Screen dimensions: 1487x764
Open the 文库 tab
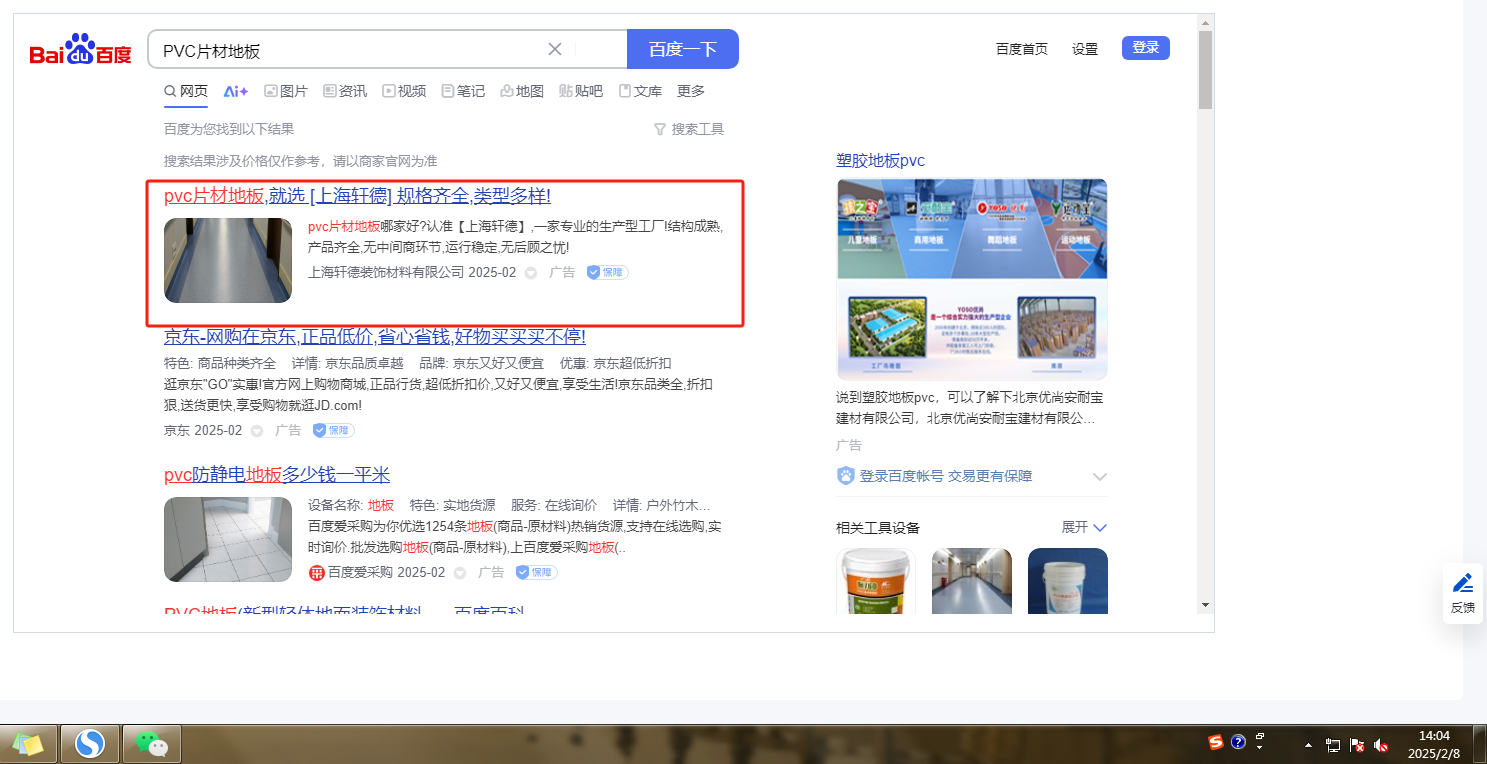pos(640,91)
